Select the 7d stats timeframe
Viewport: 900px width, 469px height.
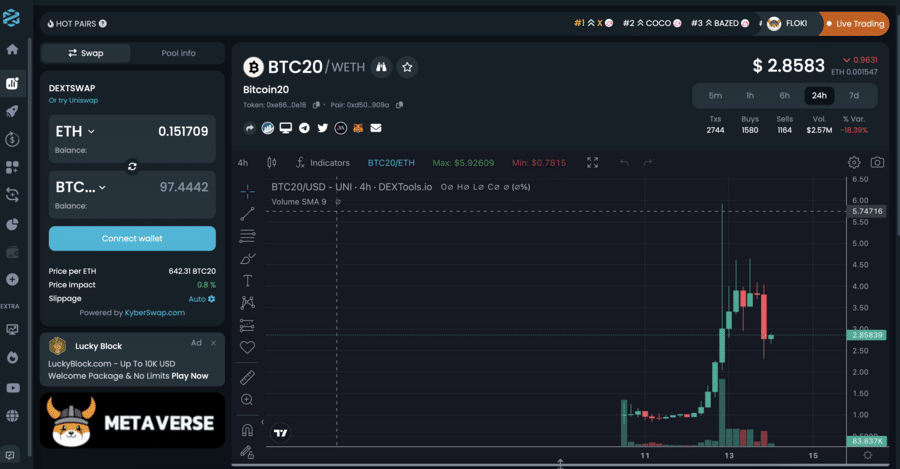pos(854,96)
